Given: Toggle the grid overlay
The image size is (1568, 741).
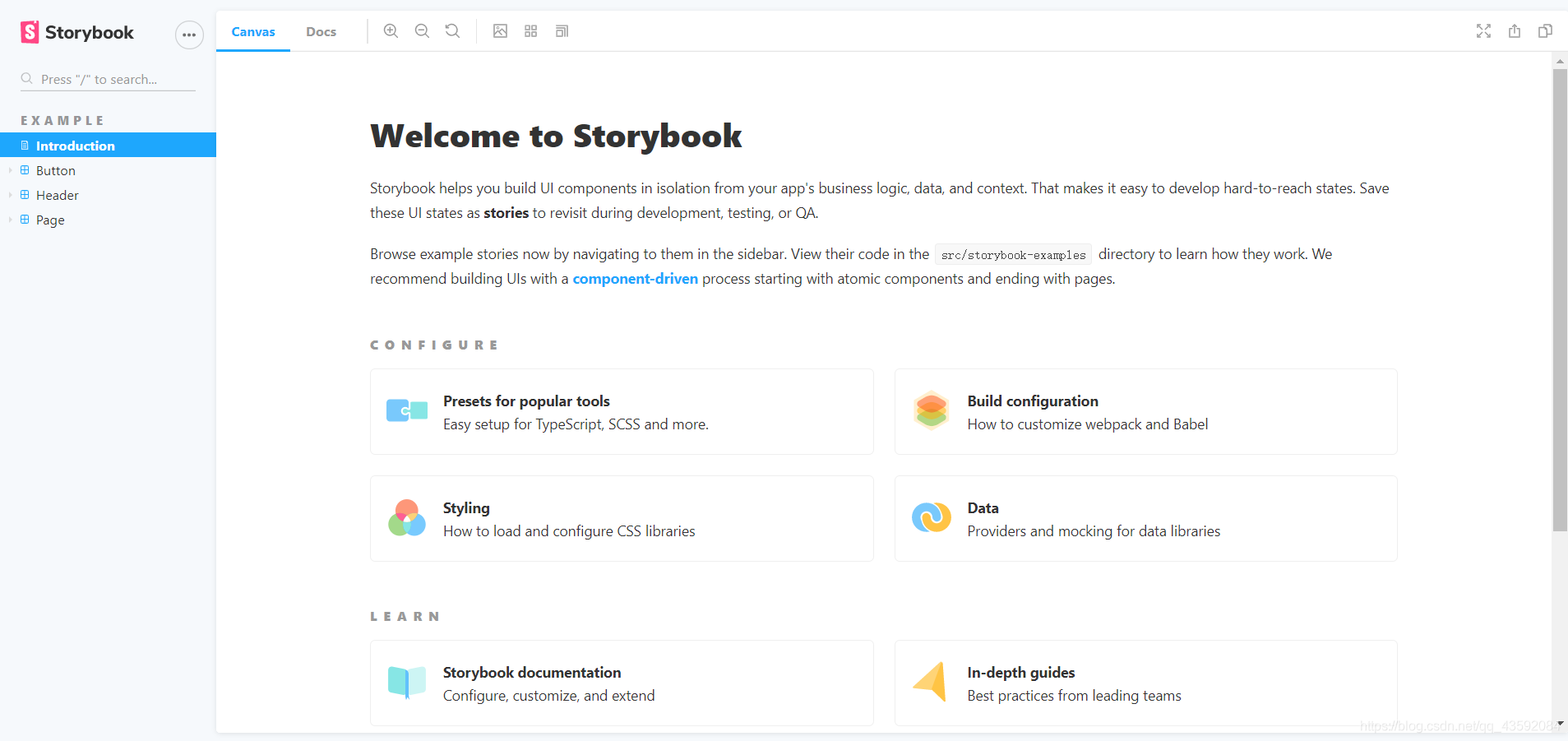Looking at the screenshot, I should click(x=531, y=31).
